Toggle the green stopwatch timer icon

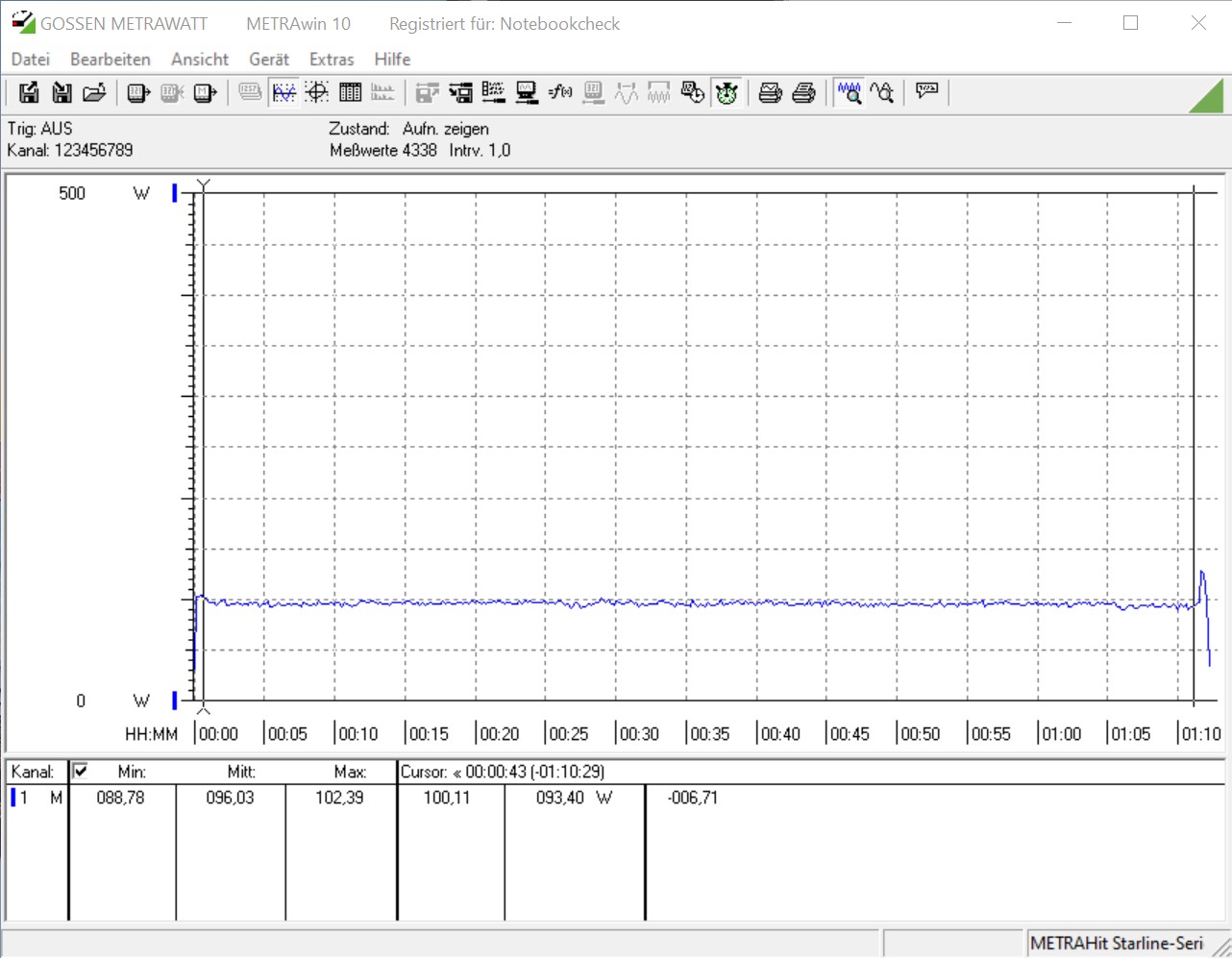(727, 92)
